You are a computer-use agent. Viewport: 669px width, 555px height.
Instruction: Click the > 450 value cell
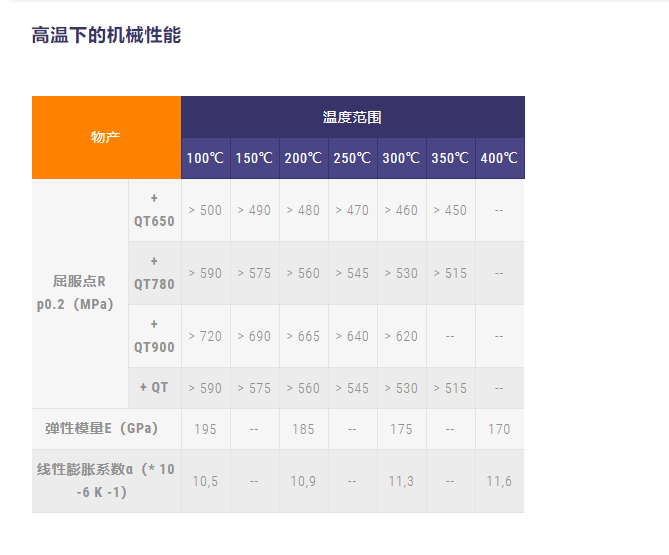pyautogui.click(x=451, y=210)
